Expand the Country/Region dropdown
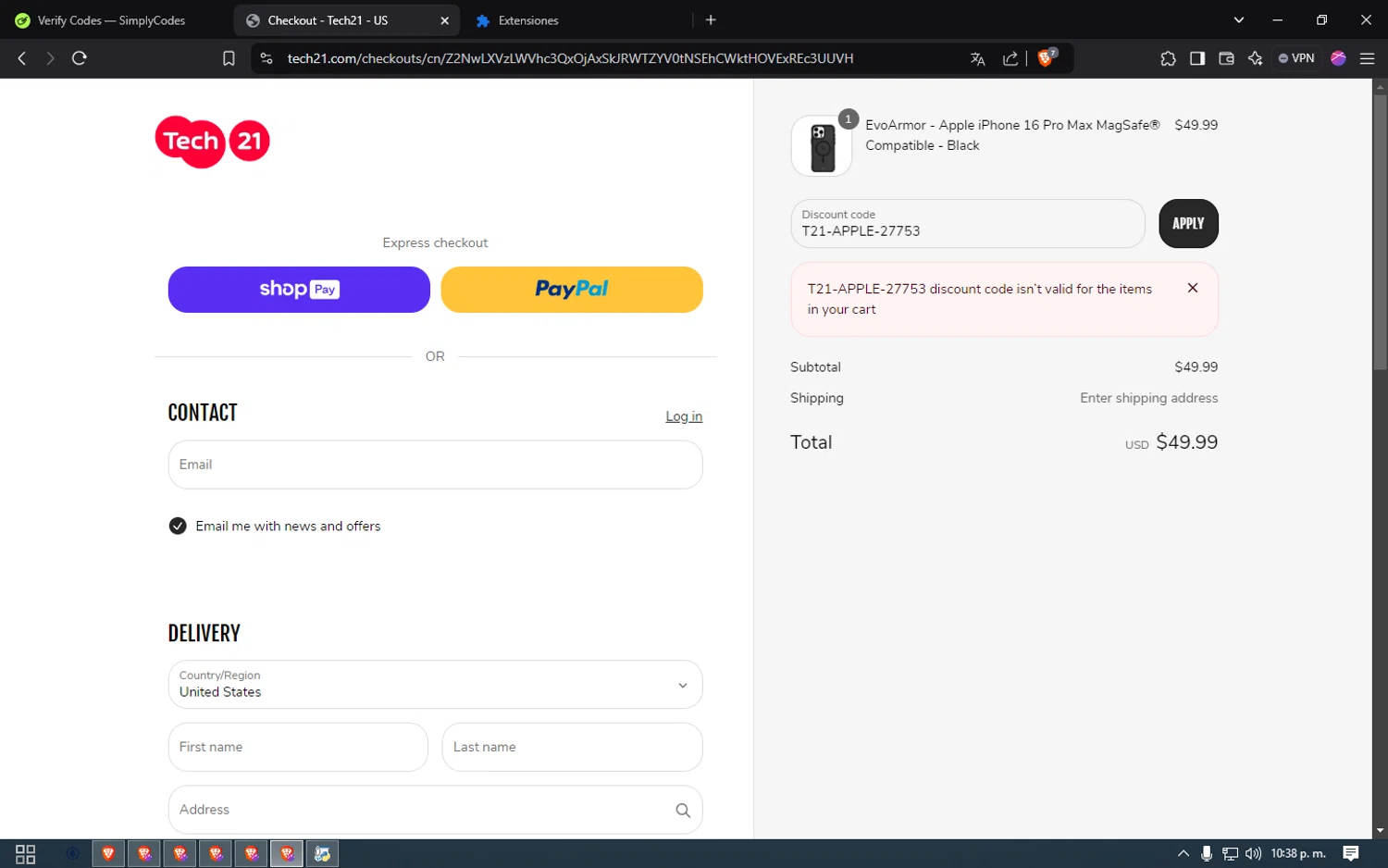The image size is (1388, 868). click(x=435, y=685)
